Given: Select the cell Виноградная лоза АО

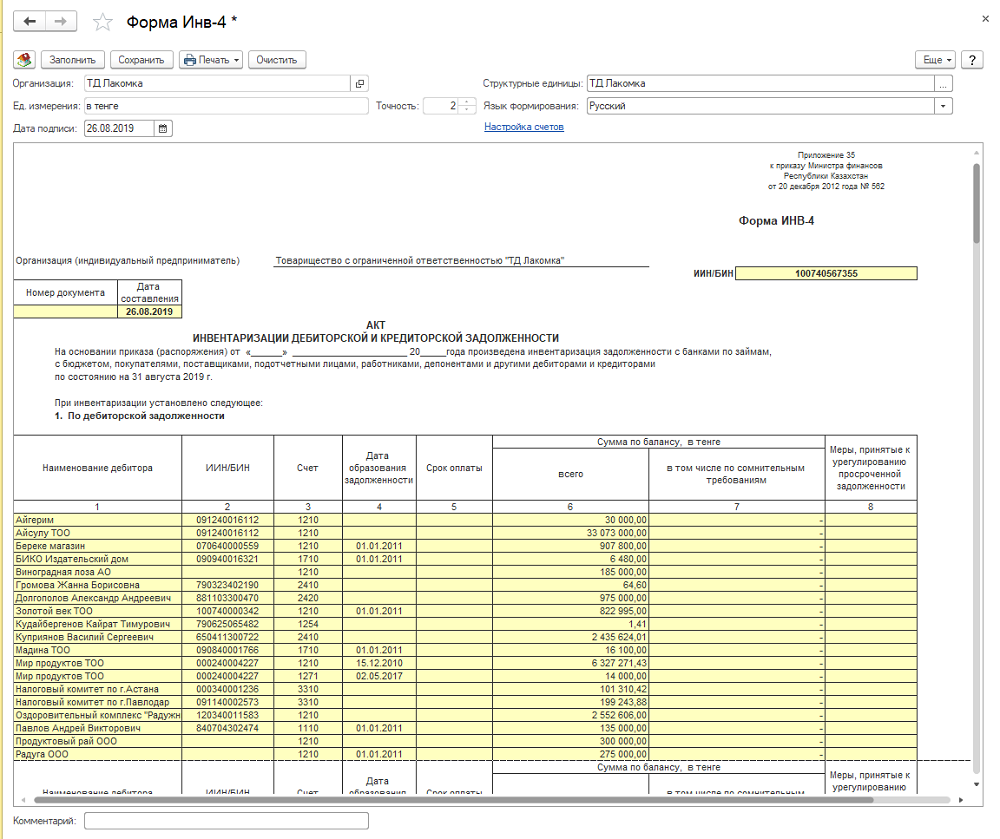Looking at the screenshot, I should coord(98,572).
